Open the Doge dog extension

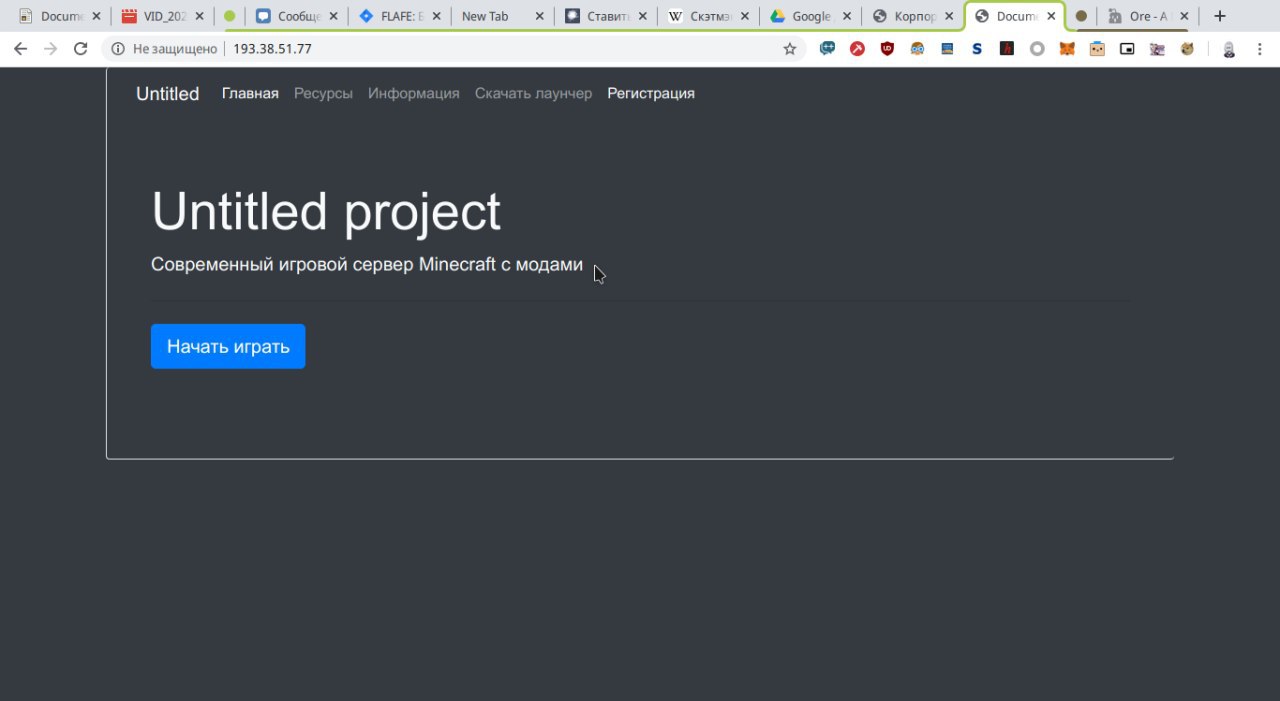[x=1187, y=48]
